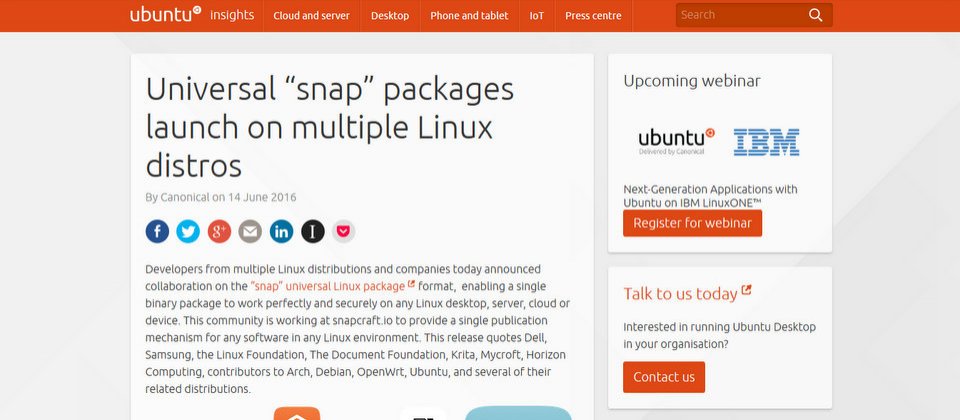Click the Ubuntu logo in header

(x=165, y=14)
